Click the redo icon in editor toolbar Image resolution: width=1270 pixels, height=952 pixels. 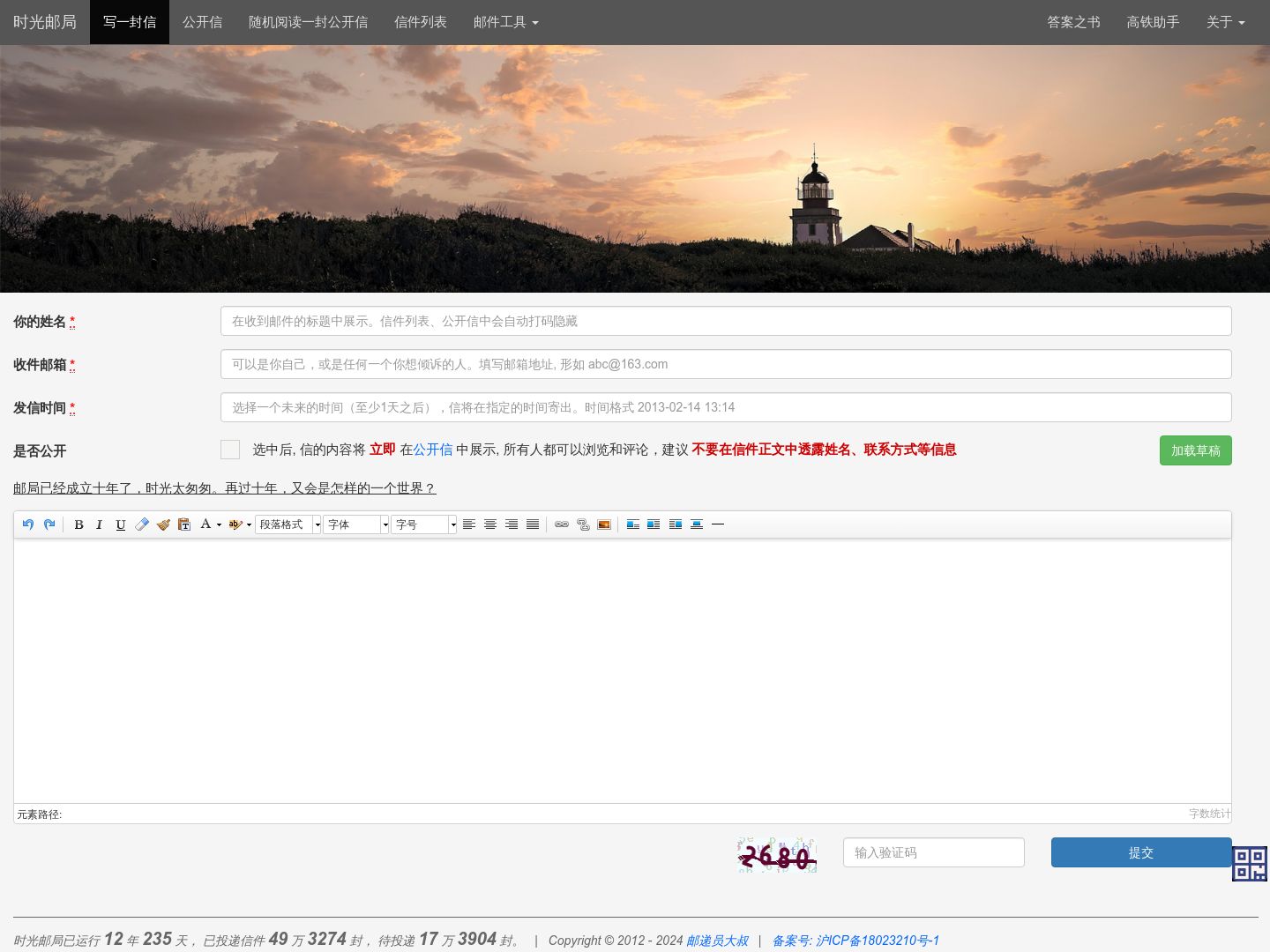click(49, 524)
